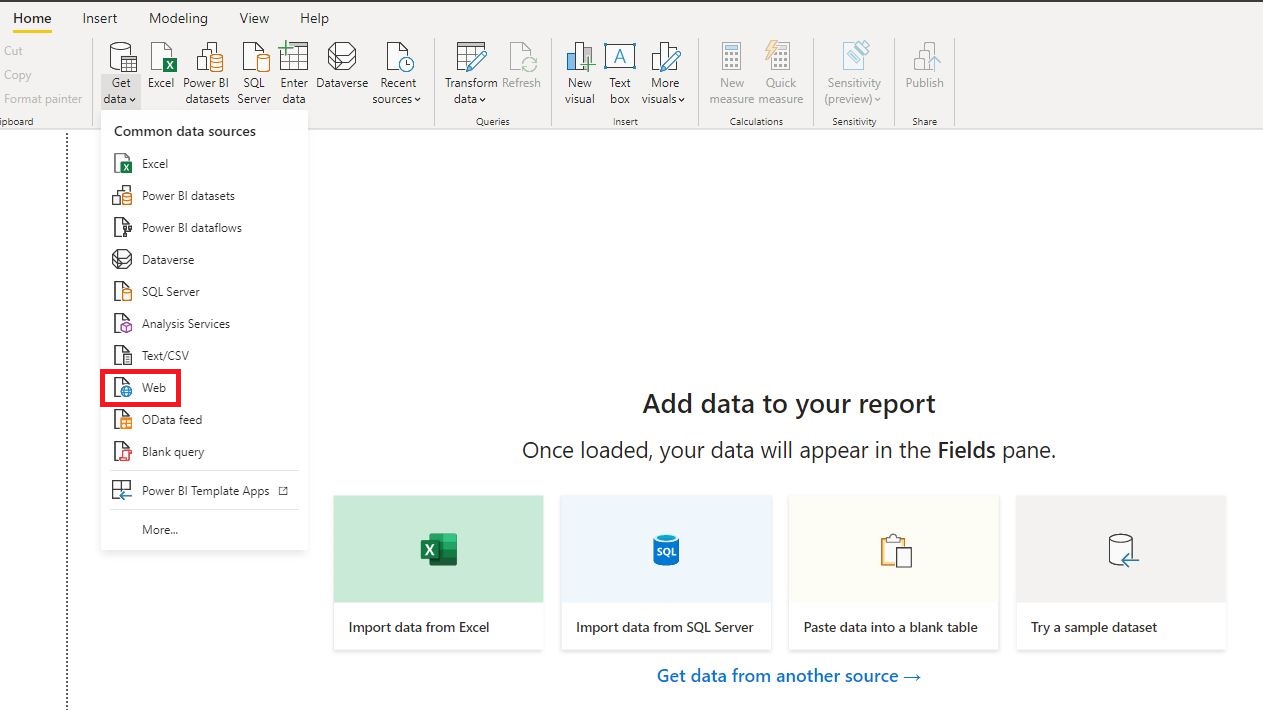Click the OData feed icon in the menu

122,420
